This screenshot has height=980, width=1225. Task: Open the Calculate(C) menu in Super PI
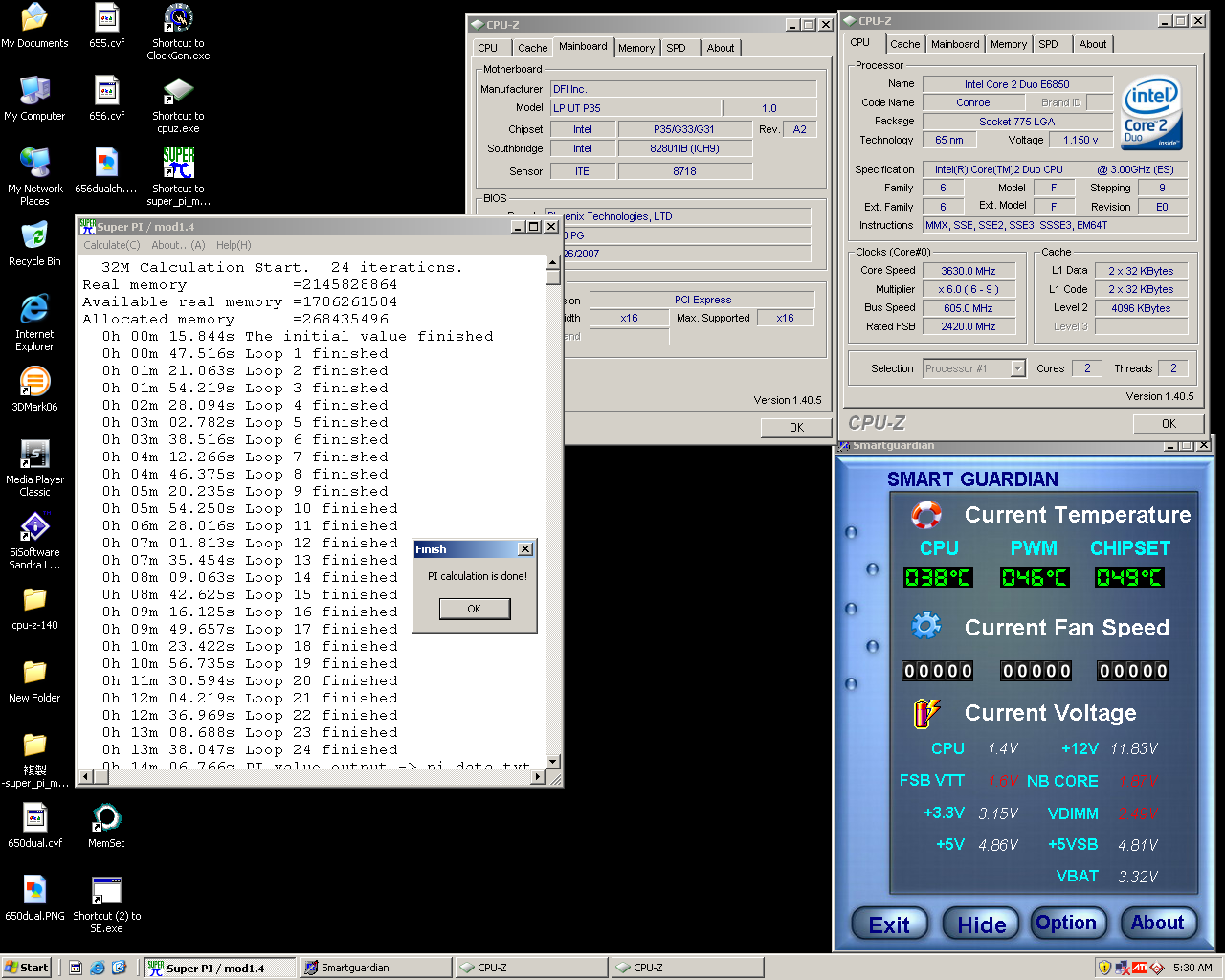tap(112, 245)
